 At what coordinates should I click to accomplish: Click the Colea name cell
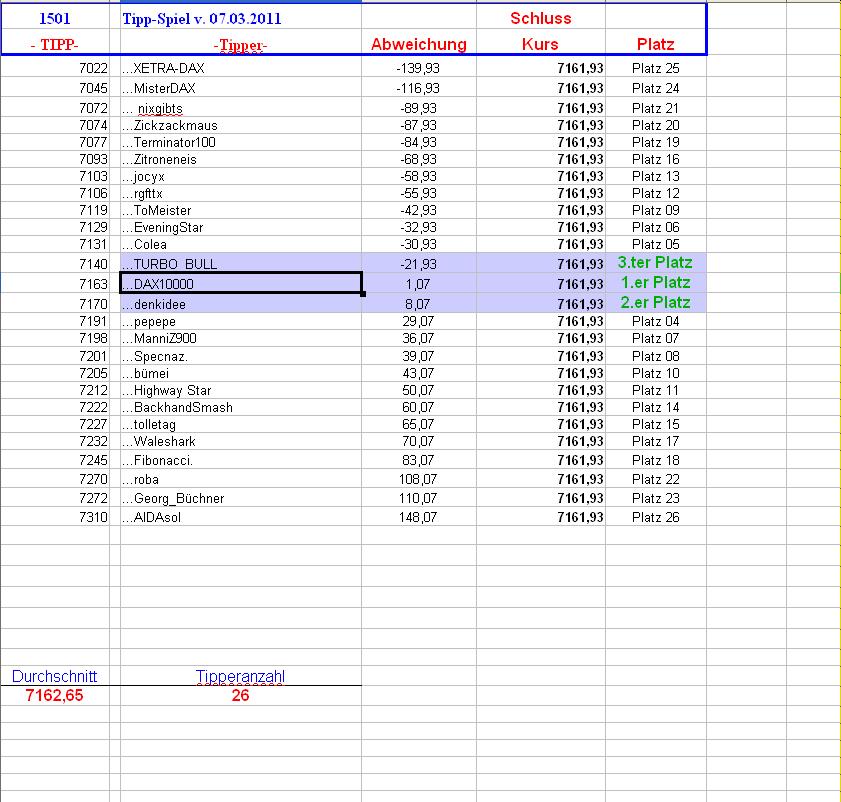[241, 244]
